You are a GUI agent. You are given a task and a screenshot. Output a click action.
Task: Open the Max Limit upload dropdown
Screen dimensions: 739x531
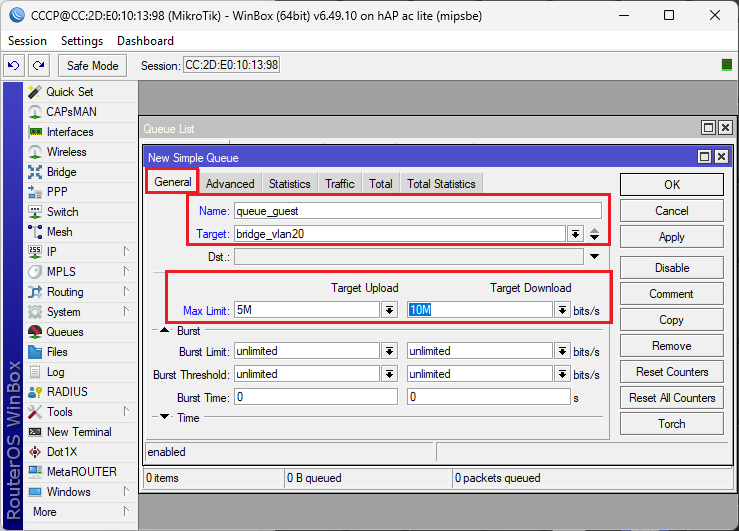pos(389,310)
